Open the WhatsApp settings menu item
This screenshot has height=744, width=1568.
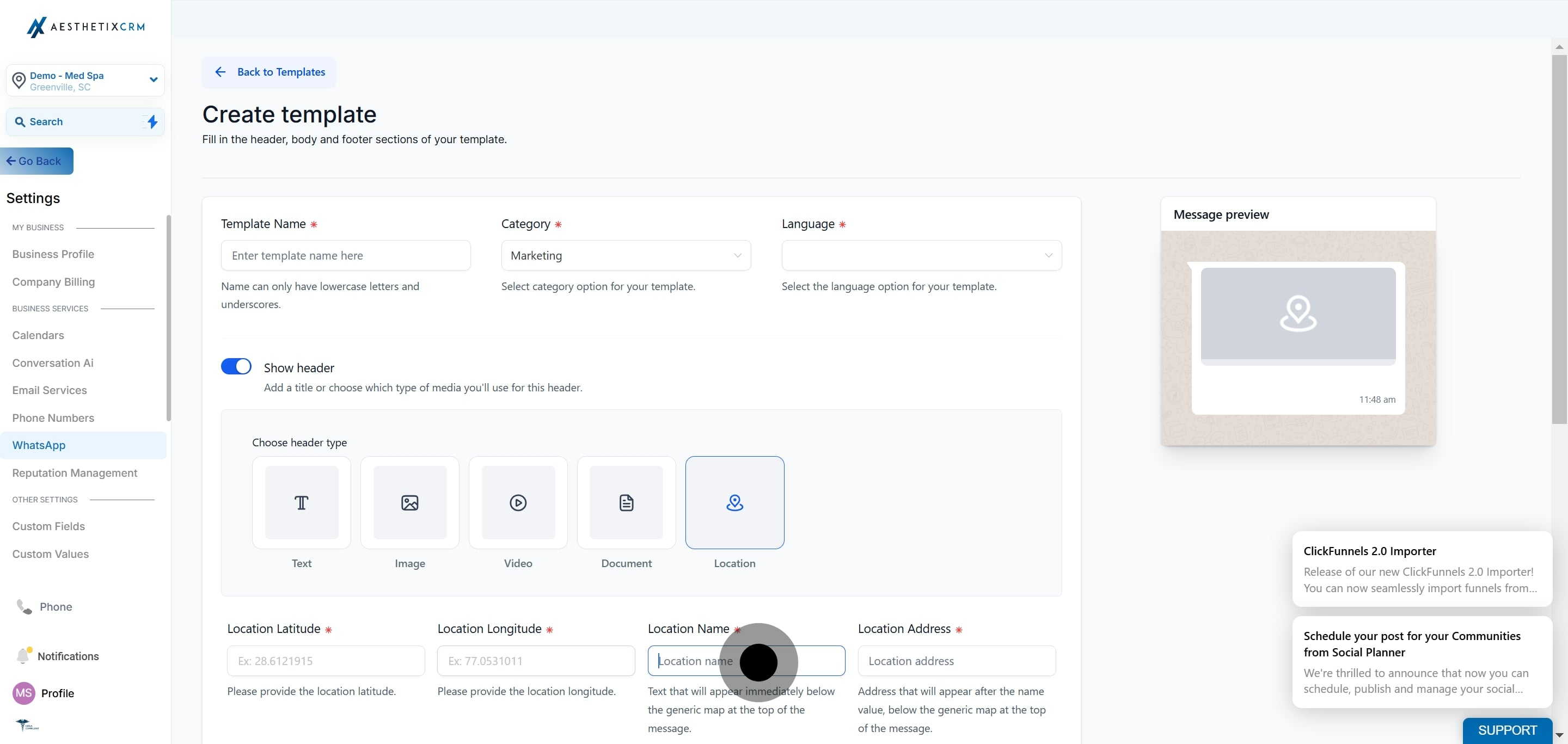pos(39,445)
